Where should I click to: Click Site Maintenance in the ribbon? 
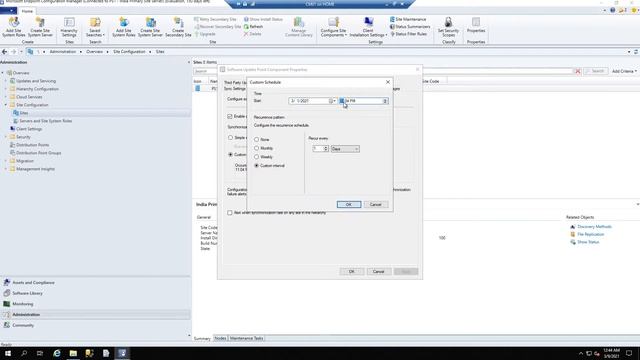408,19
